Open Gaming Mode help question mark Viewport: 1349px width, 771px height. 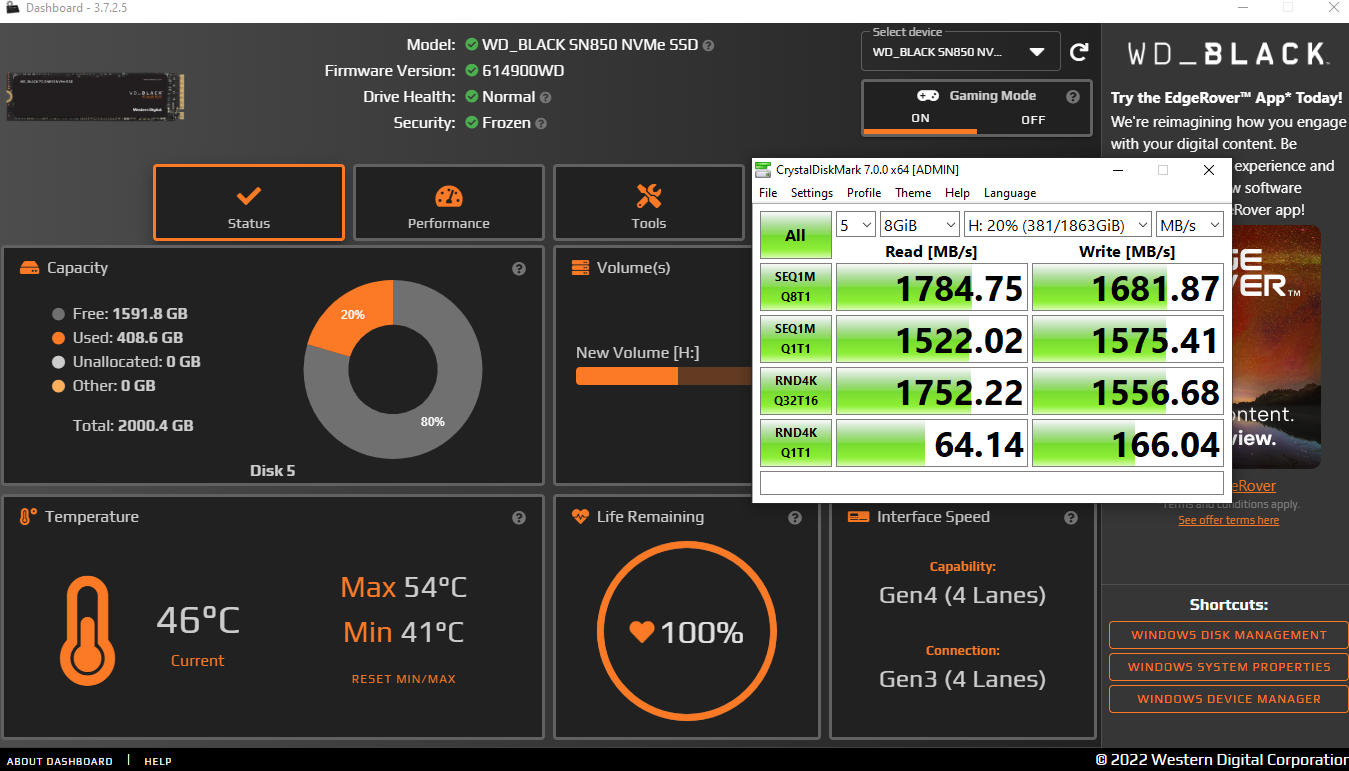tap(1073, 97)
